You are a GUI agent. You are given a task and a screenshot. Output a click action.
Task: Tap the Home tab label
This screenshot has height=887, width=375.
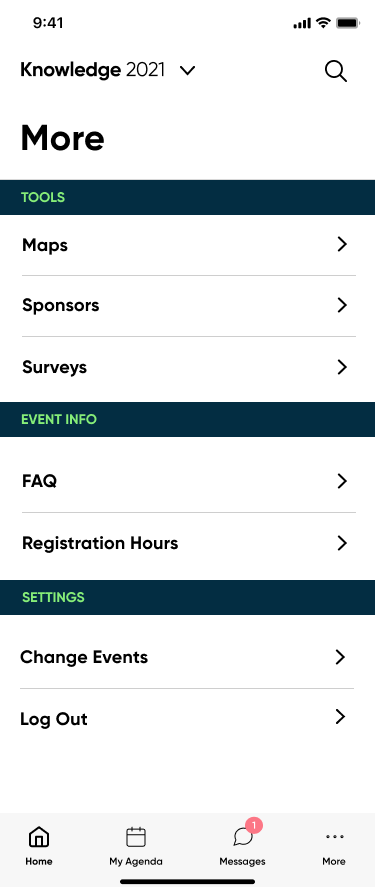click(x=38, y=862)
